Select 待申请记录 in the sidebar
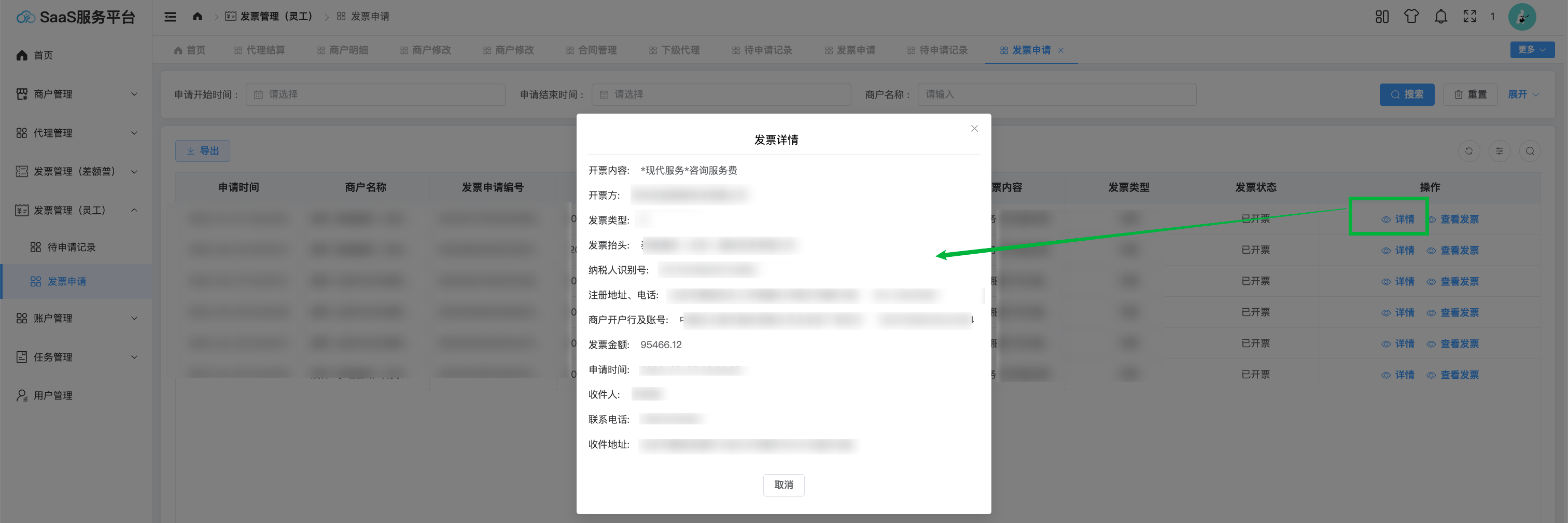Image resolution: width=1568 pixels, height=523 pixels. (71, 247)
